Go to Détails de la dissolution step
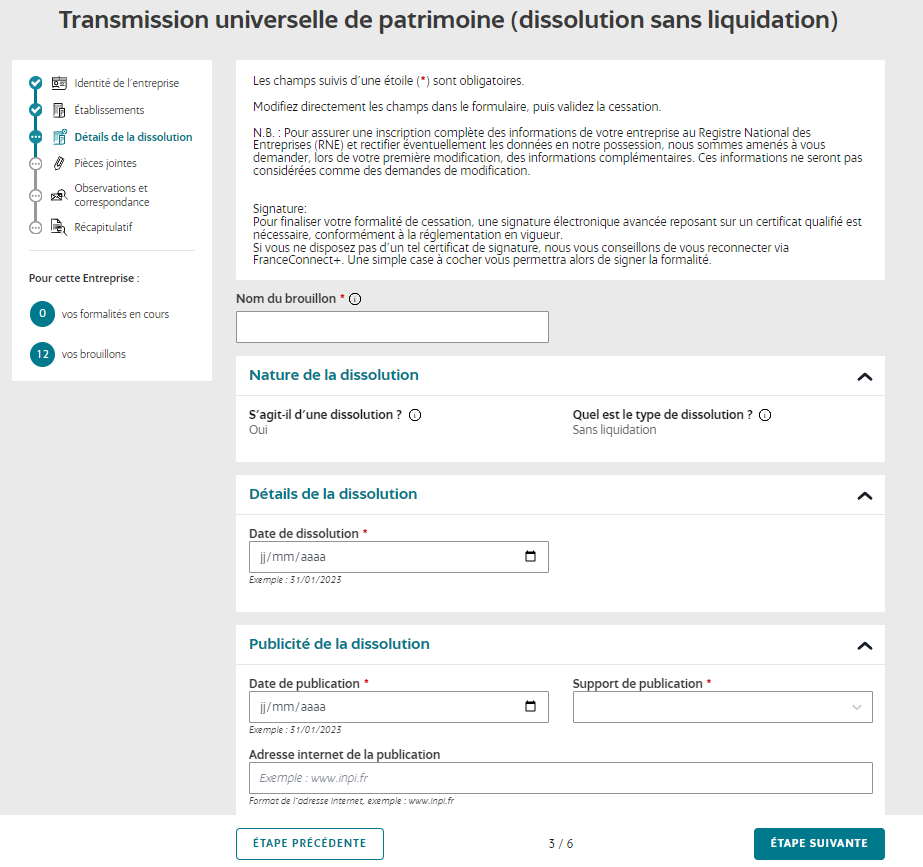The image size is (923, 867). 133,137
